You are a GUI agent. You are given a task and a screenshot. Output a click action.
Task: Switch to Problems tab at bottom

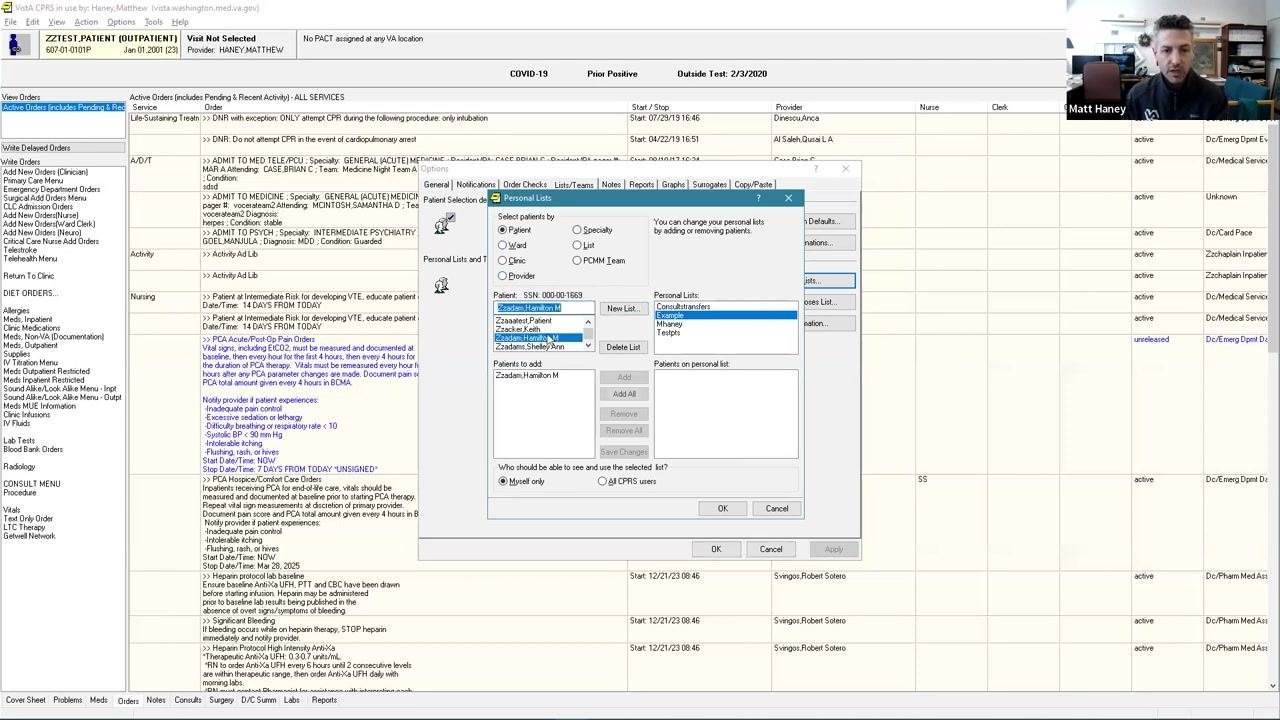(x=68, y=700)
